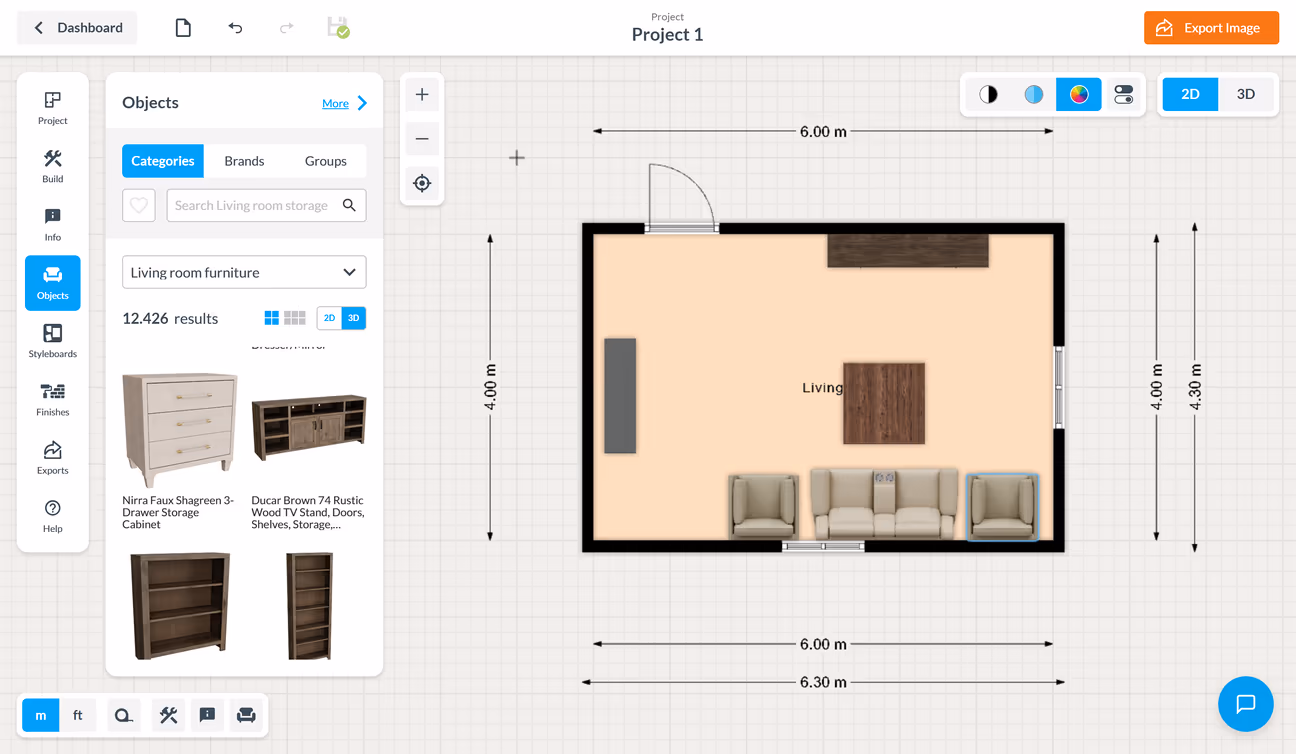Expand objects panel with the chevron arrow

click(362, 103)
